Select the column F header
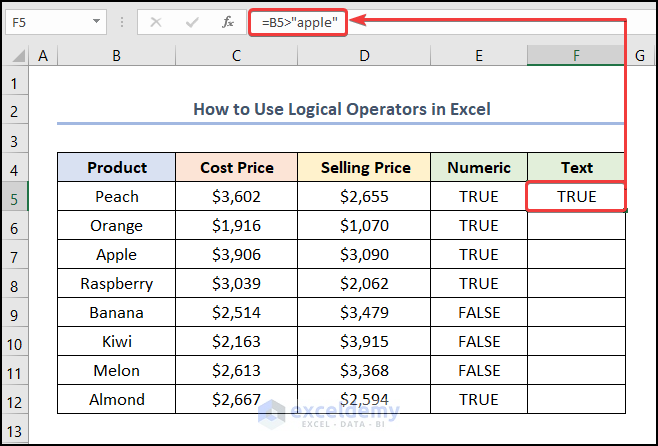 tap(576, 56)
